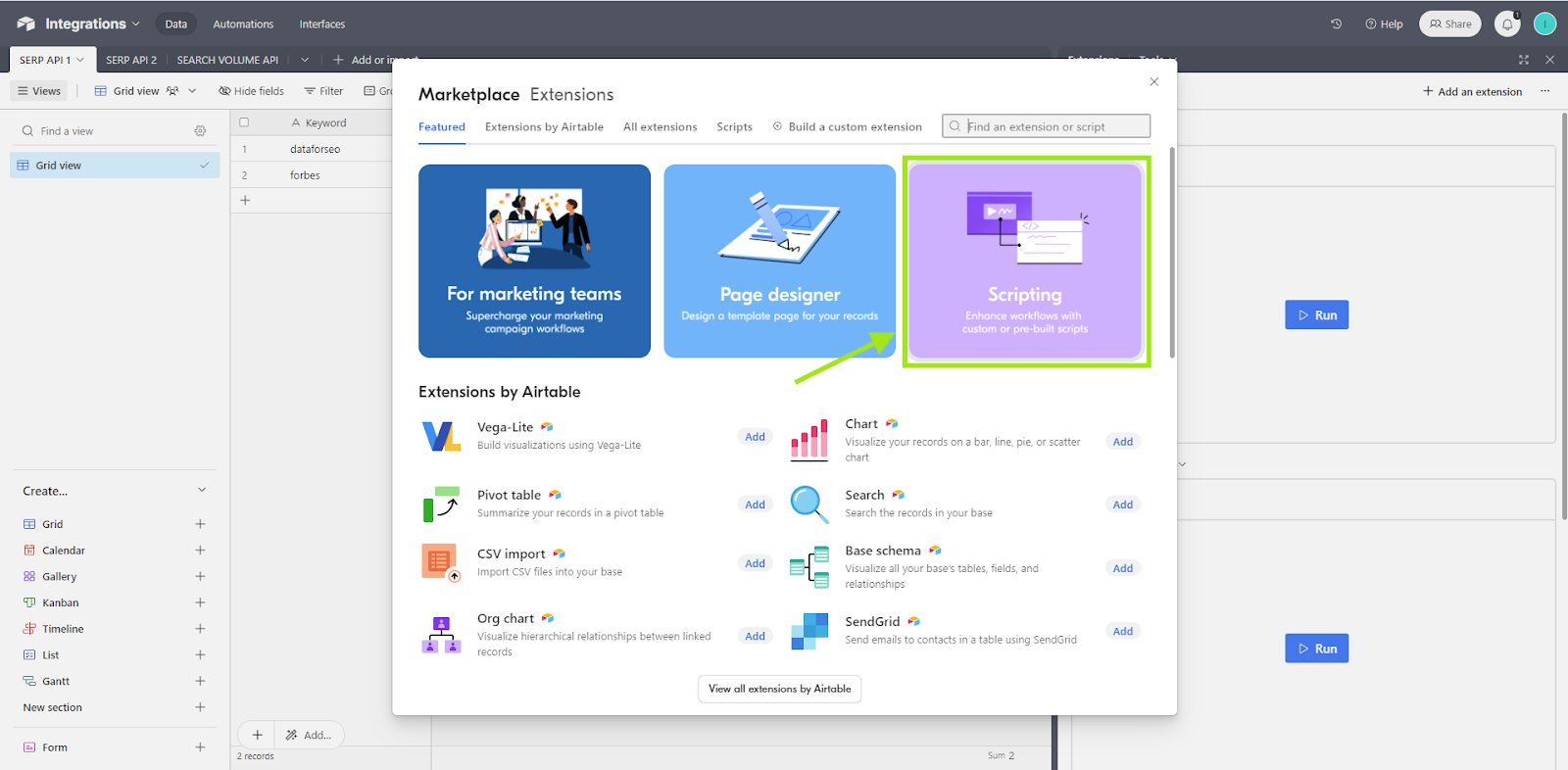The height and width of the screenshot is (770, 1568).
Task: Click the Find a view field
Action: pyautogui.click(x=103, y=131)
